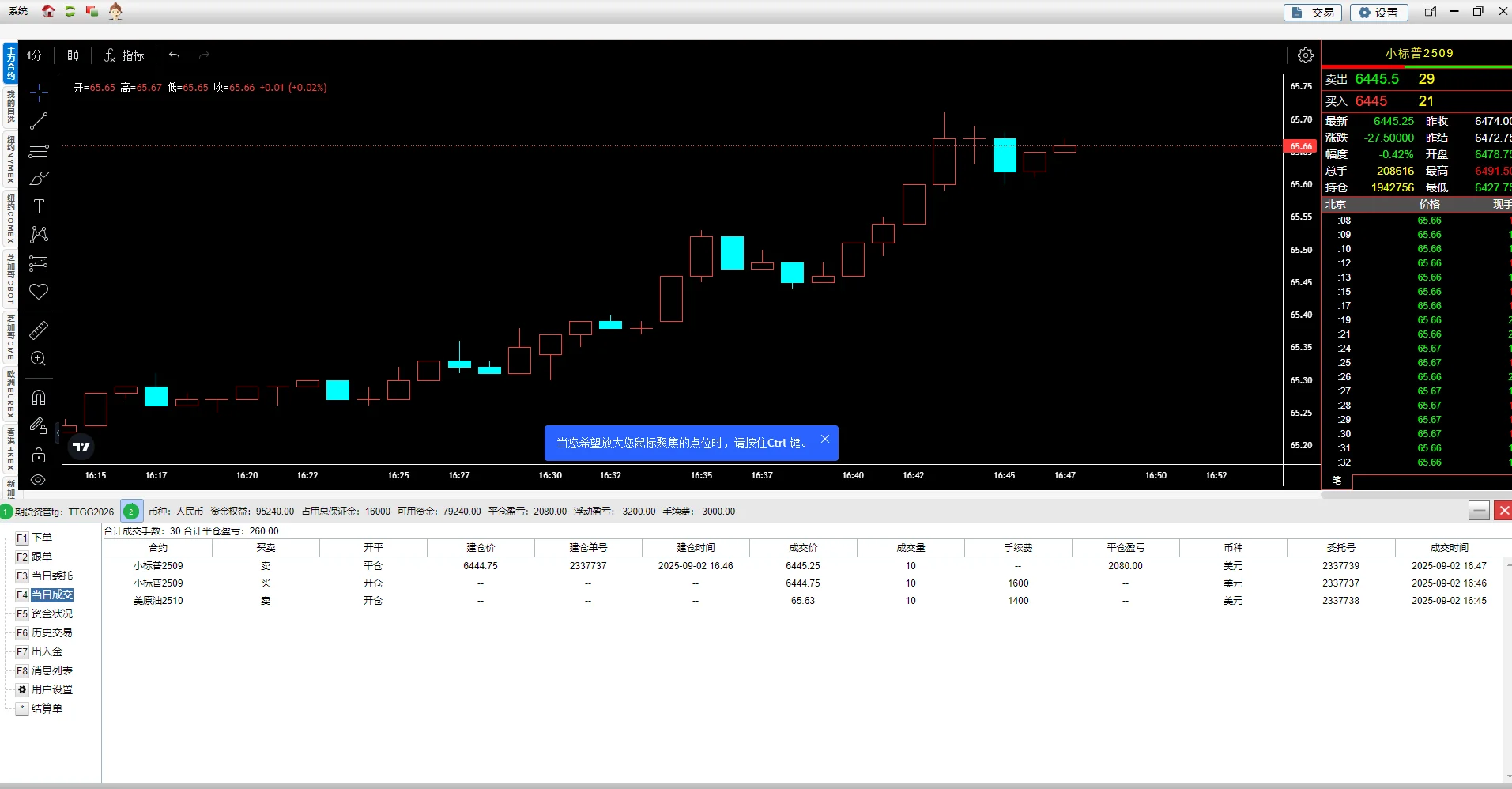Close the blue Ctrl zoom hint
The width and height of the screenshot is (1512, 789).
pyautogui.click(x=825, y=439)
